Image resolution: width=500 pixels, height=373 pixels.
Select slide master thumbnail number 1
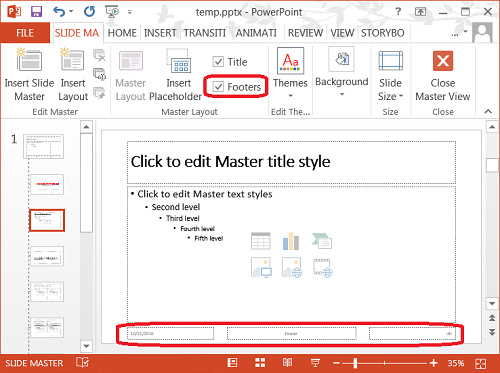(x=43, y=146)
